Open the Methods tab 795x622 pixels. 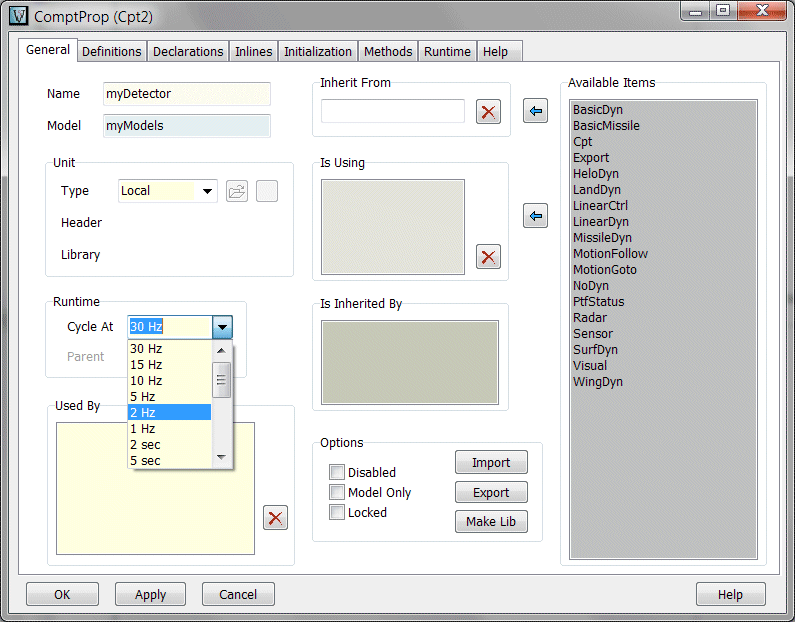(387, 52)
